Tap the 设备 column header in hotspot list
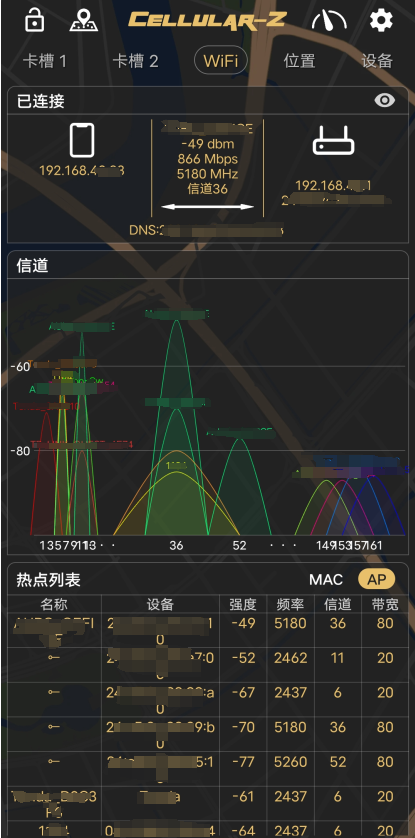Image resolution: width=415 pixels, height=838 pixels. click(160, 604)
